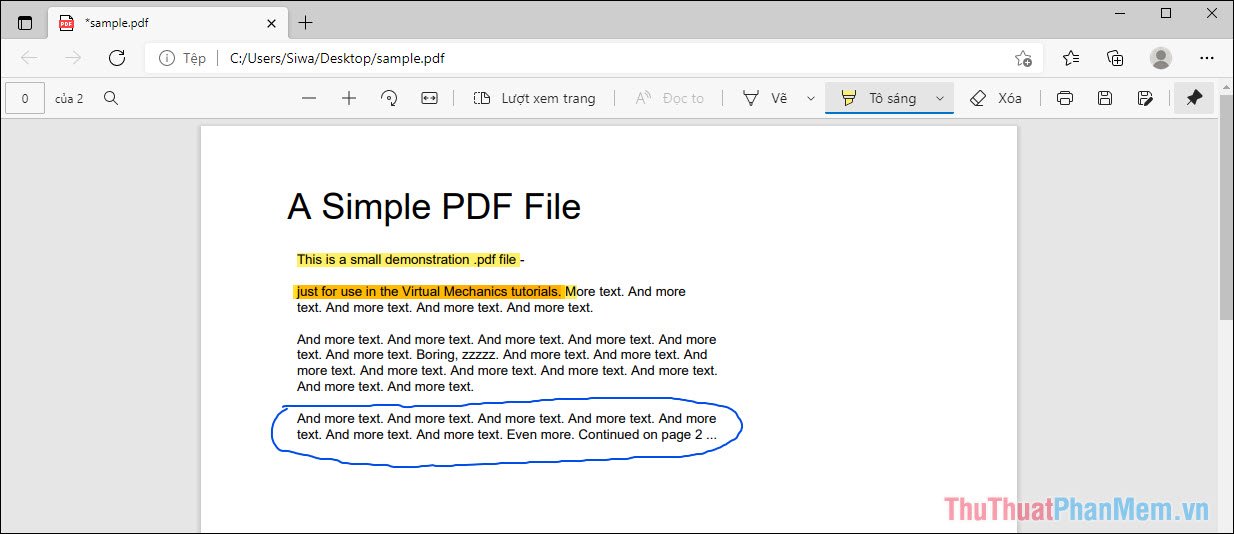Print the PDF document
This screenshot has width=1234, height=534.
[x=1065, y=98]
